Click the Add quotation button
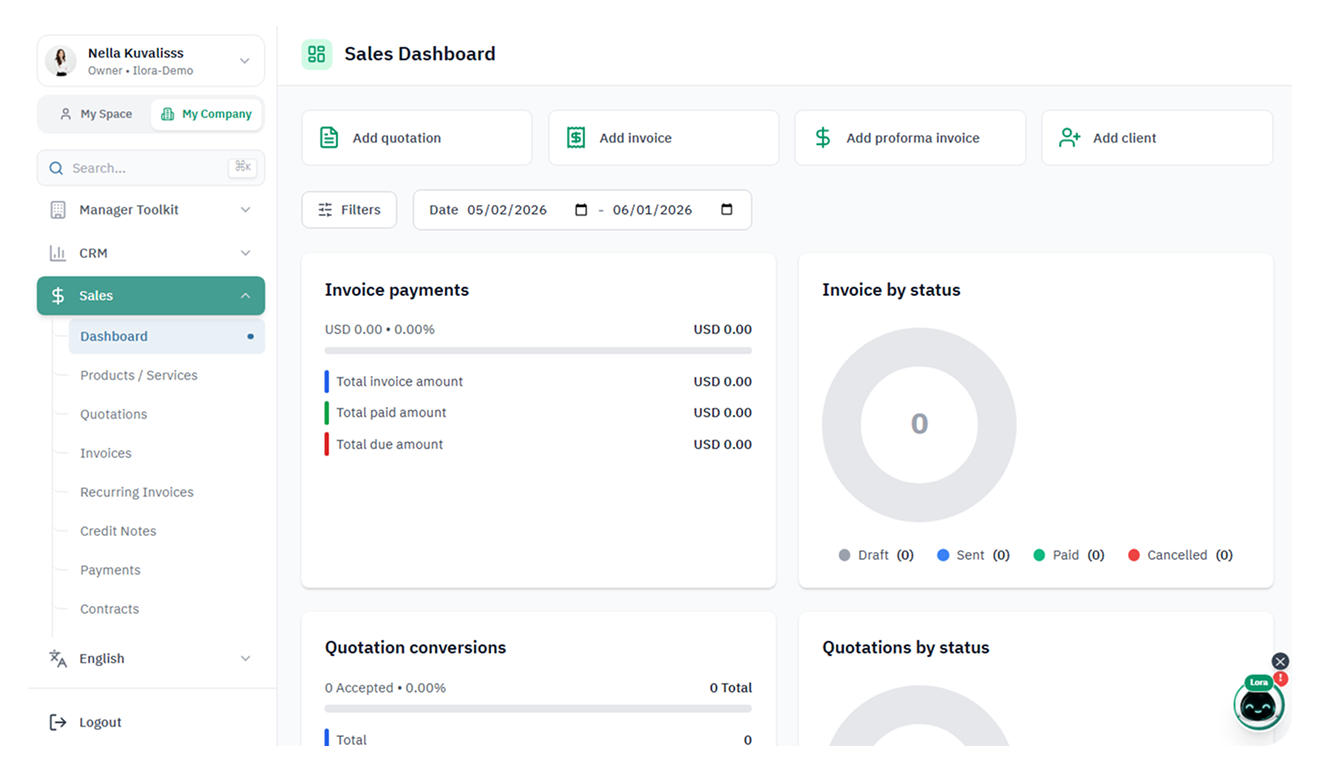Screen dimensions: 1320x771 tap(417, 138)
